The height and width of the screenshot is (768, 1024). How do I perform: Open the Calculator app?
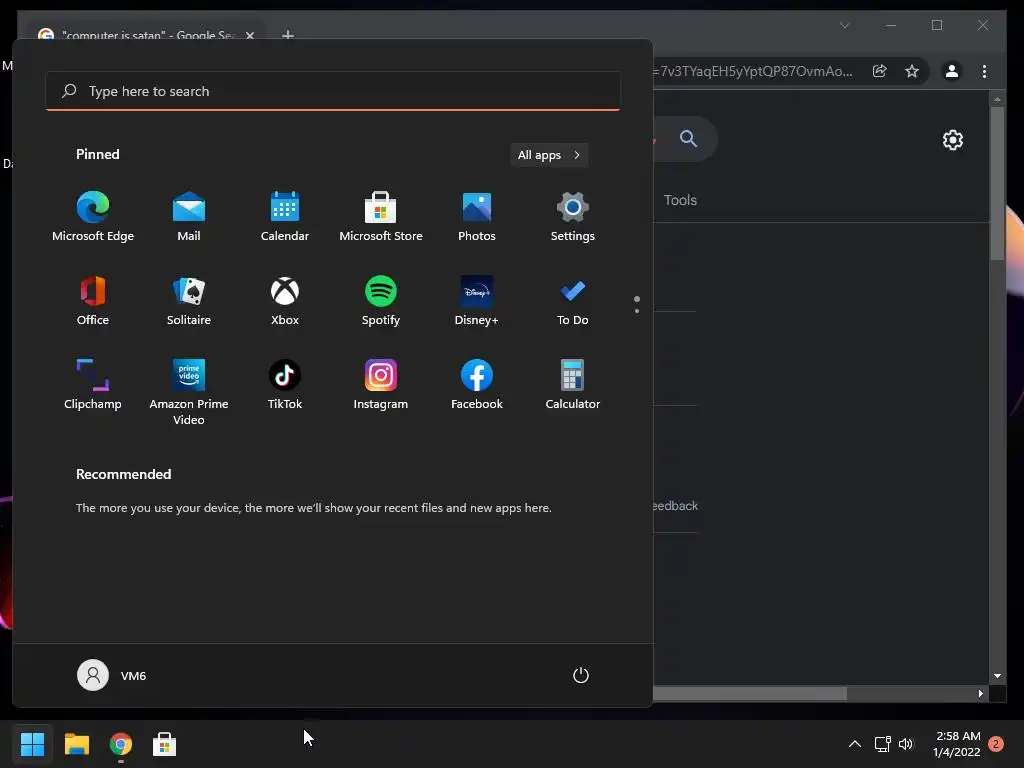click(573, 384)
